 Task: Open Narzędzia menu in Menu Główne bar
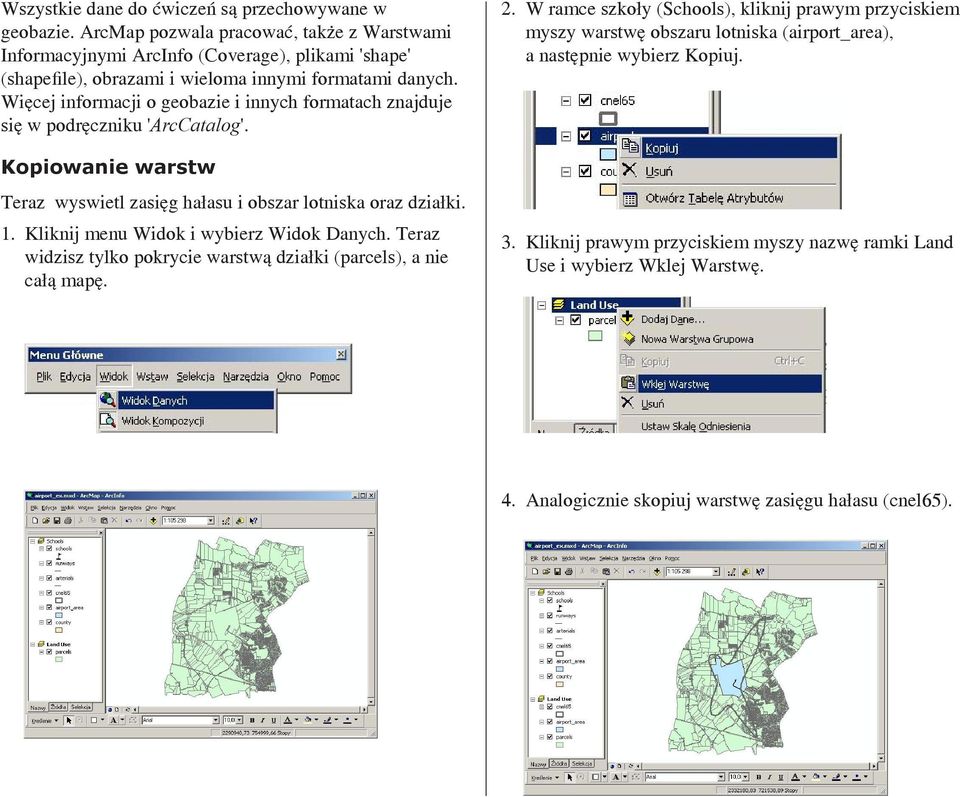[x=246, y=376]
